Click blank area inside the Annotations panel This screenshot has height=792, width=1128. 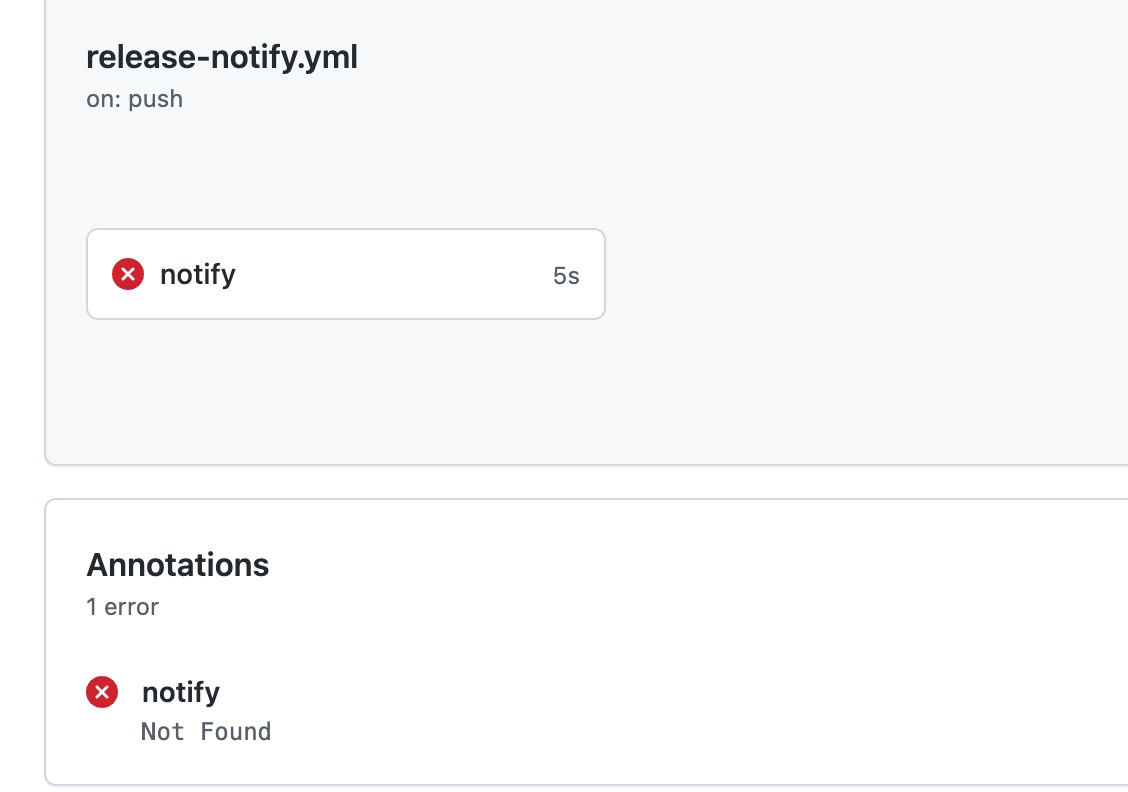(700, 650)
